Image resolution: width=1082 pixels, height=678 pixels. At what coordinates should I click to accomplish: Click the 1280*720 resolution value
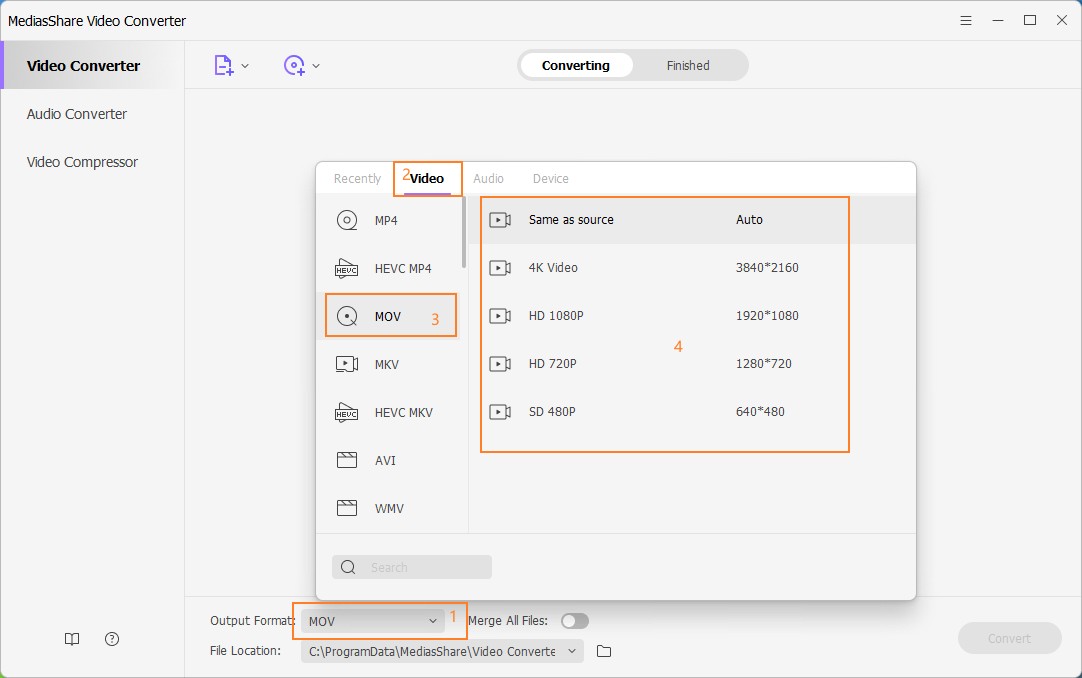point(763,363)
